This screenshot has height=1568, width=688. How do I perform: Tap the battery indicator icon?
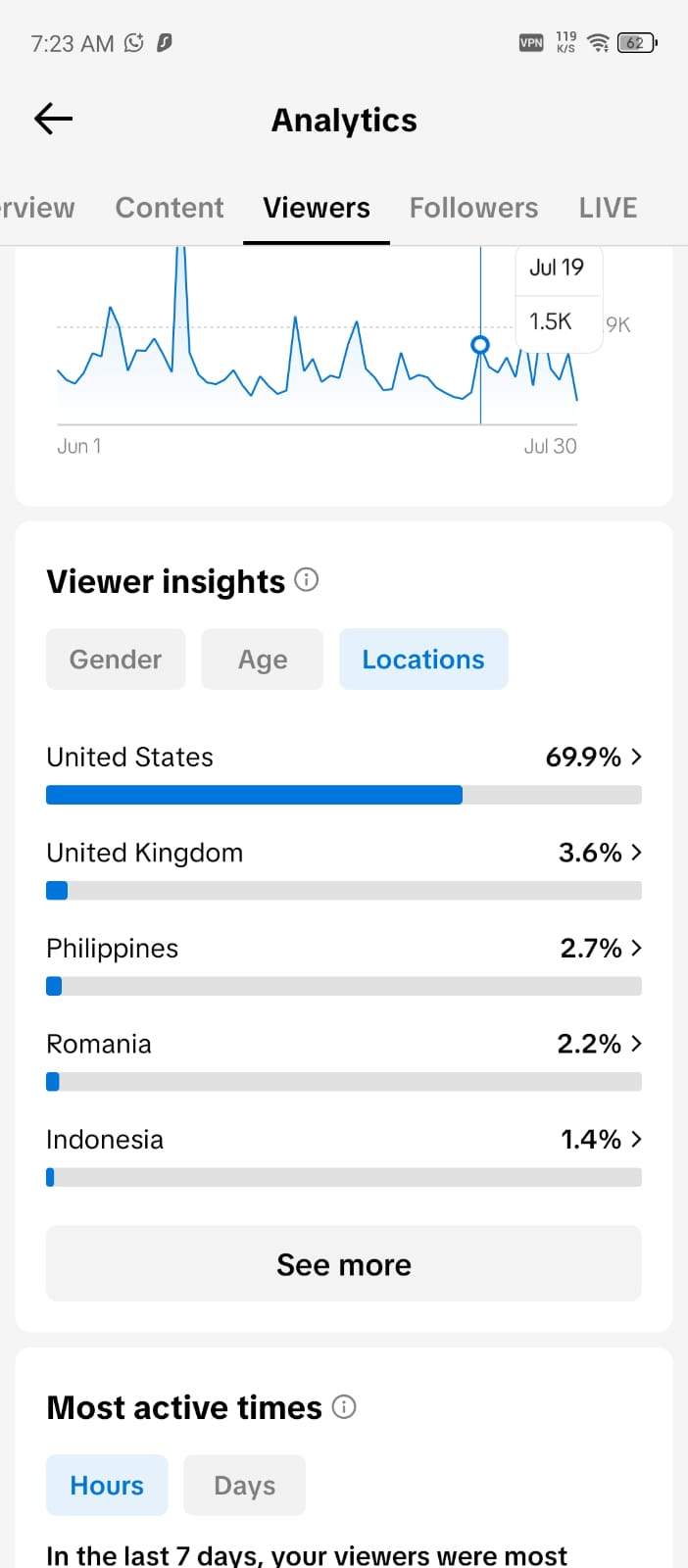point(637,42)
